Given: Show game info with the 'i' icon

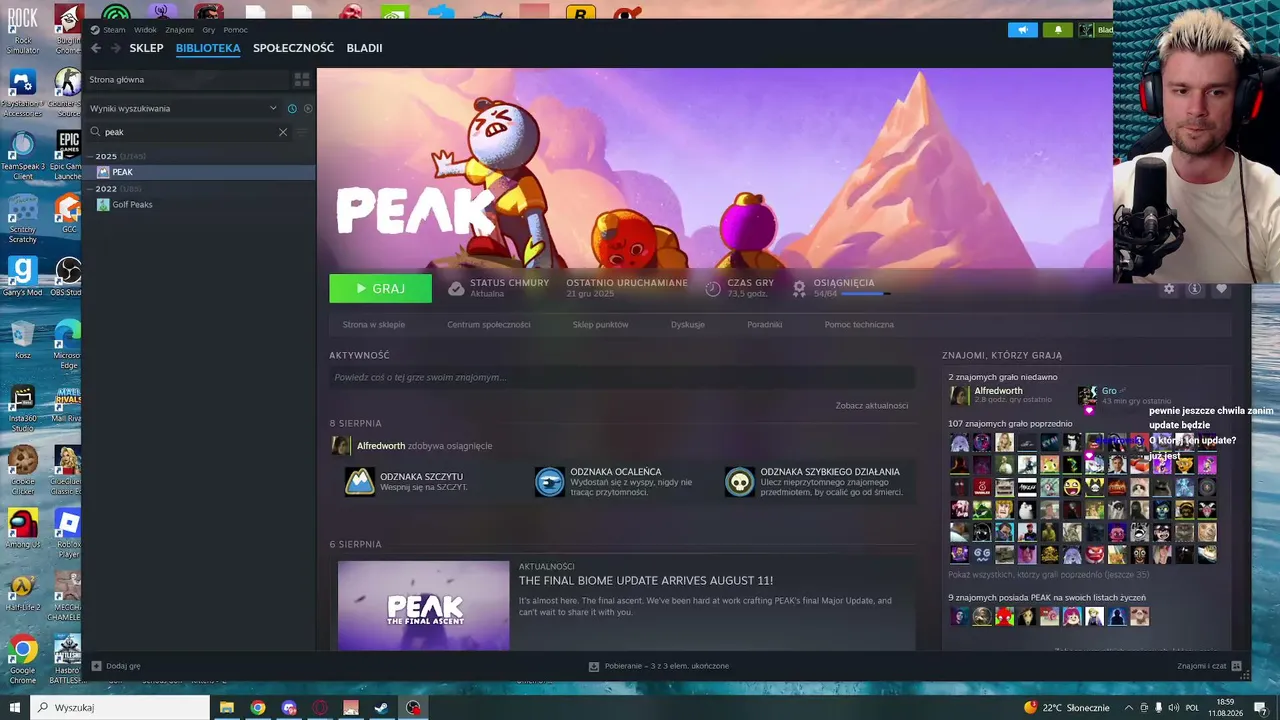Looking at the screenshot, I should pos(1194,288).
